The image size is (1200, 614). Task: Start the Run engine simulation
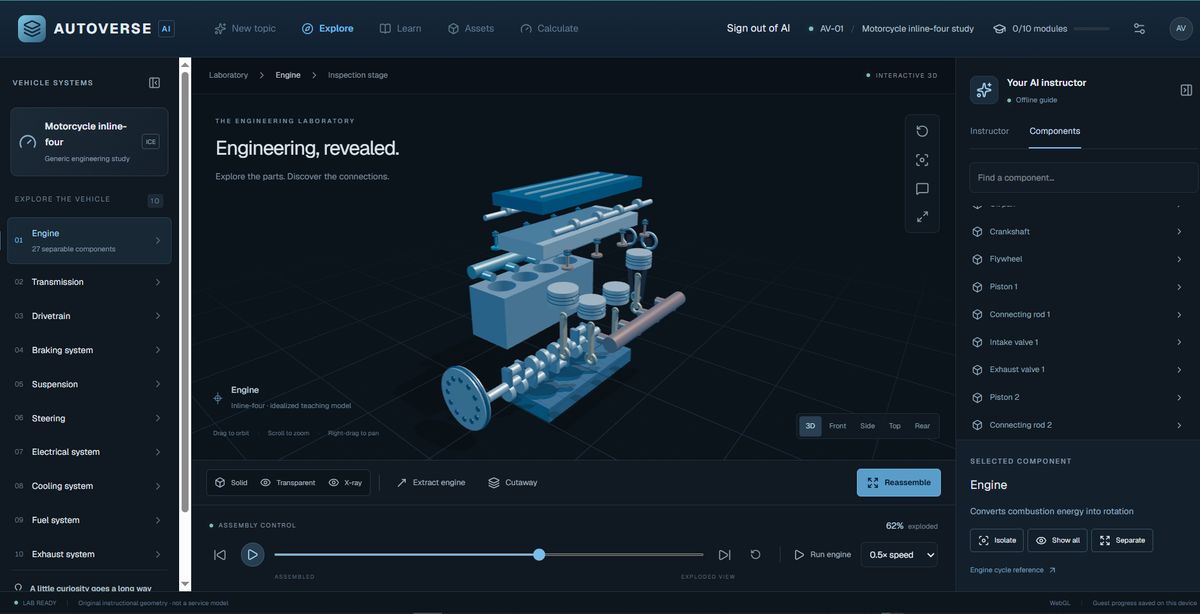[823, 554]
